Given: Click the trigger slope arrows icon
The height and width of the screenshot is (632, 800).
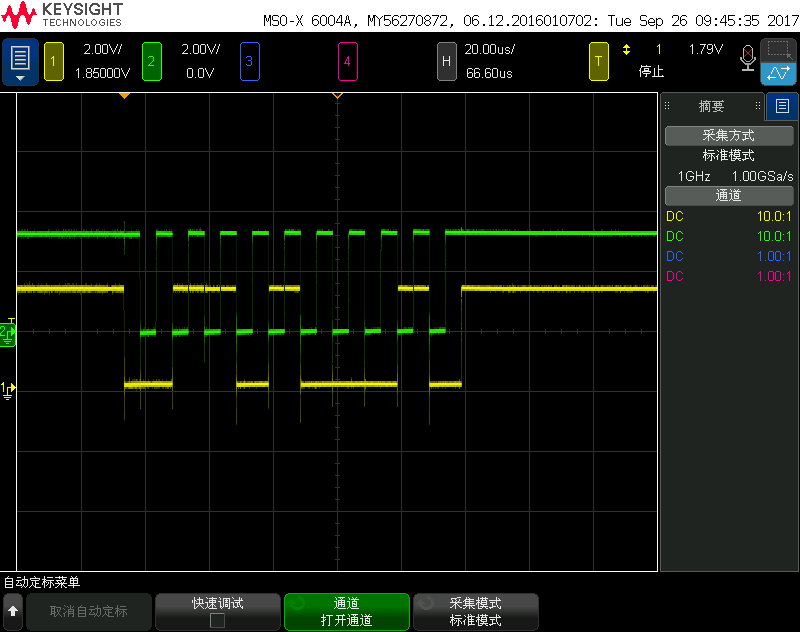Looking at the screenshot, I should click(x=627, y=49).
